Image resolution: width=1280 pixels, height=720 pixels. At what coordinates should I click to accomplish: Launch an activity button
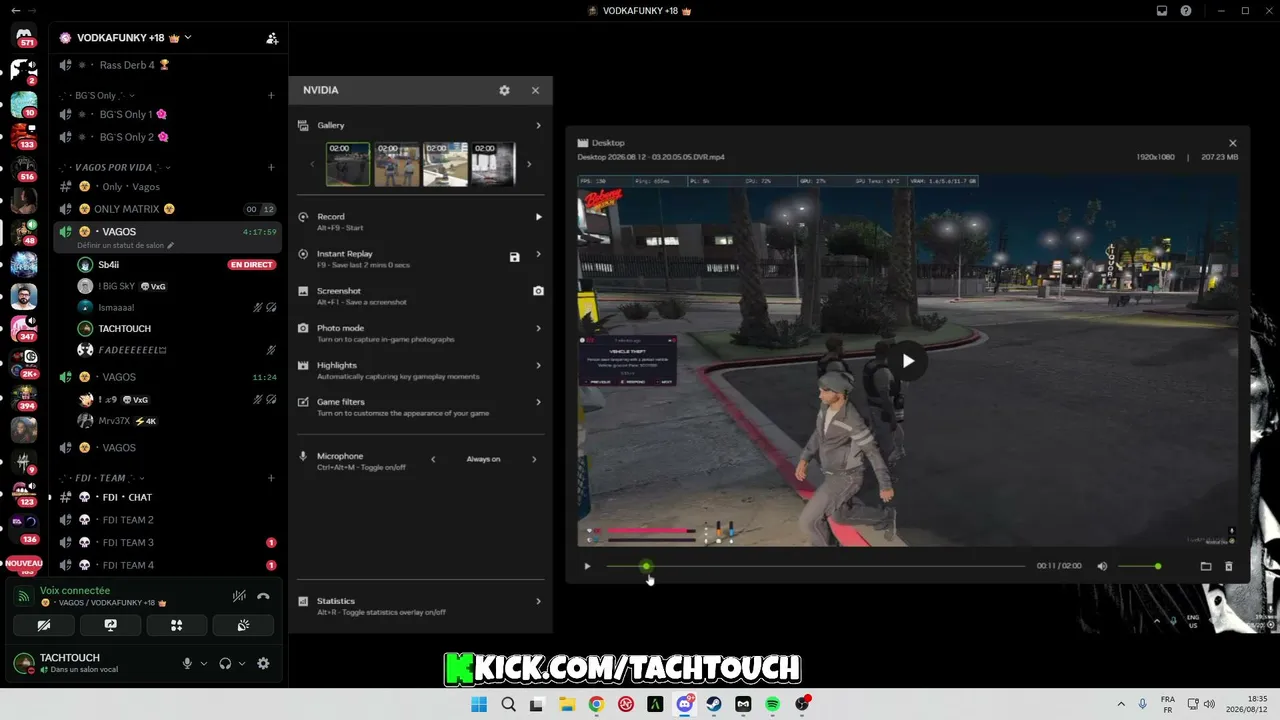pyautogui.click(x=177, y=625)
